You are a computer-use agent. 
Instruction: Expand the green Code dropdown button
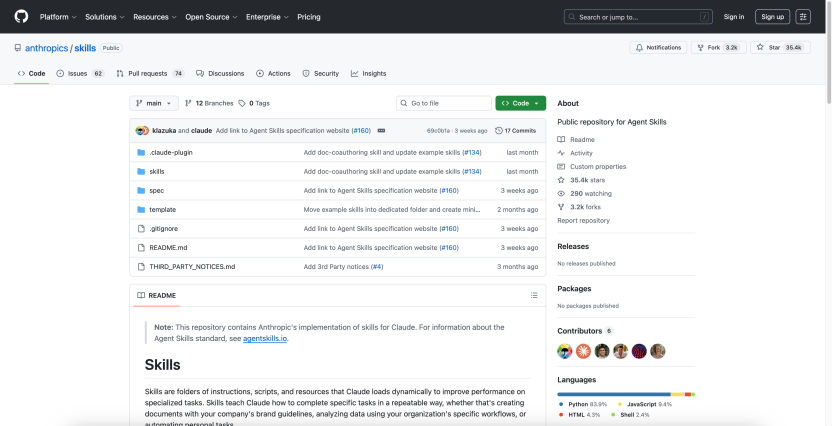(x=520, y=103)
